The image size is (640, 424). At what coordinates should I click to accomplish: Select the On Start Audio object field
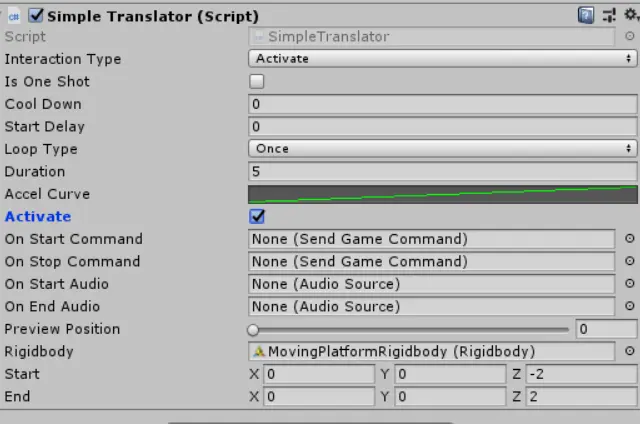pos(431,284)
